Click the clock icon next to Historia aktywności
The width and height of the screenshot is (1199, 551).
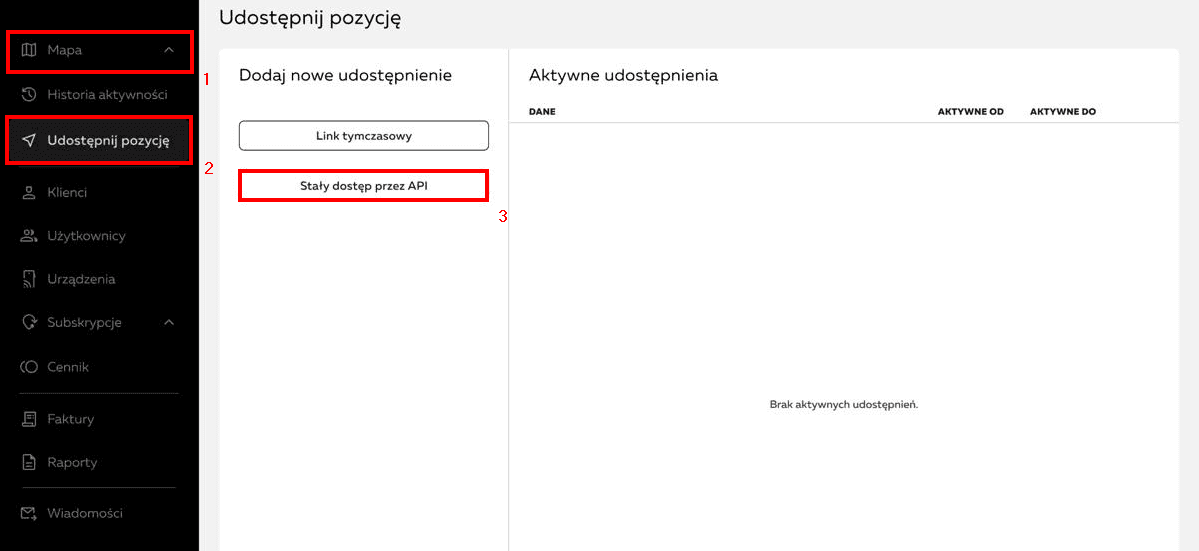click(x=29, y=95)
